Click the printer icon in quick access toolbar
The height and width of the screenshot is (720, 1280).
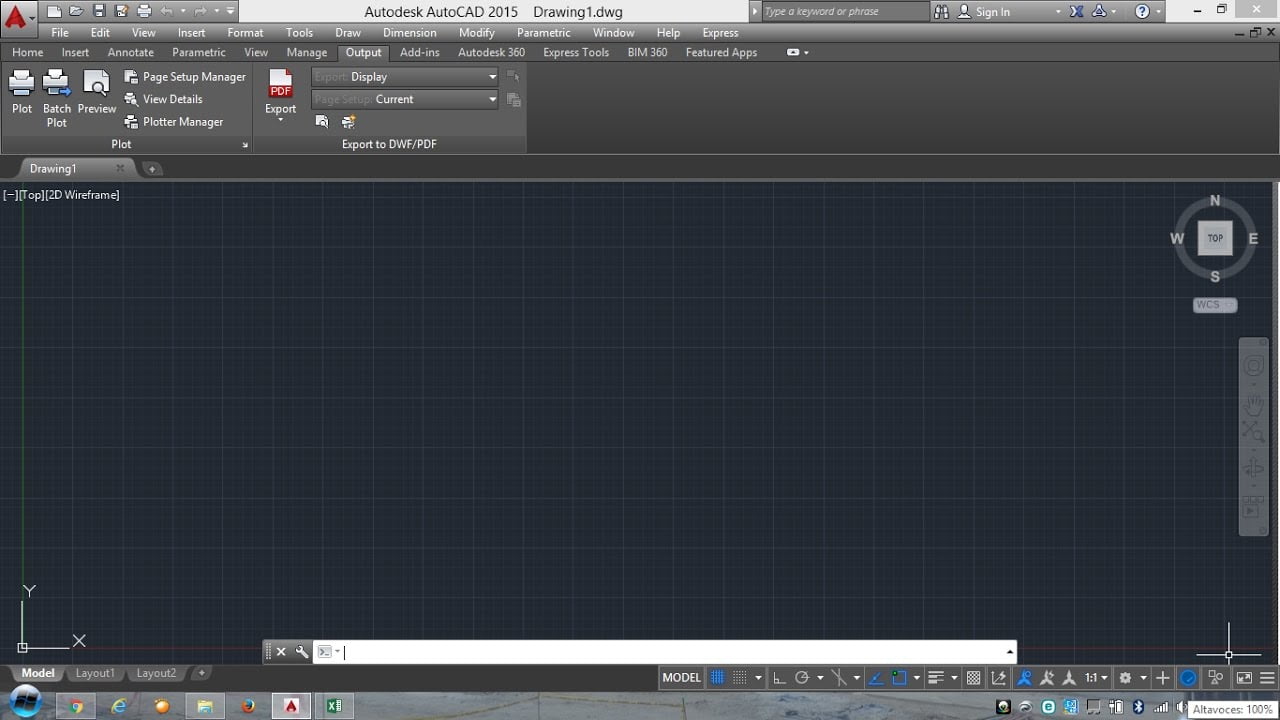[143, 11]
